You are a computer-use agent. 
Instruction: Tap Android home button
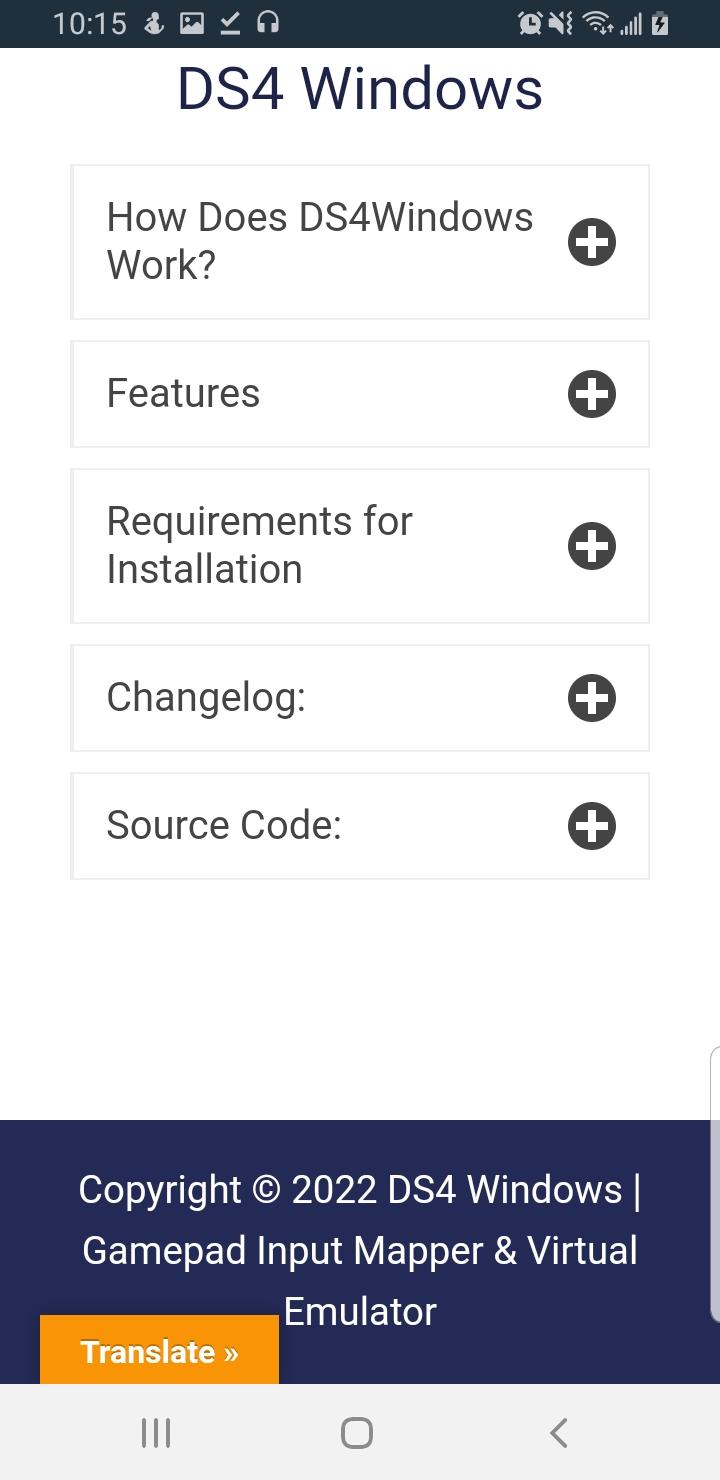click(357, 1432)
